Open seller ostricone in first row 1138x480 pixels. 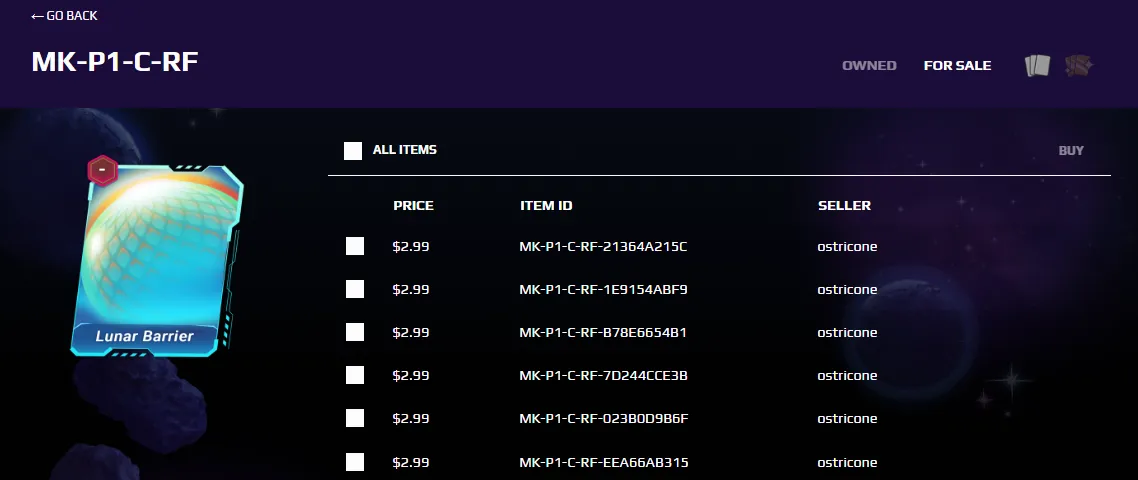click(847, 246)
